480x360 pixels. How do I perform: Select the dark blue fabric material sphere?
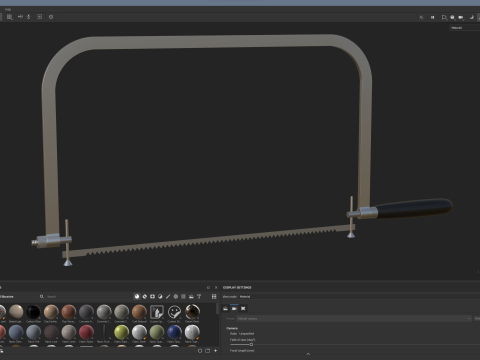click(x=174, y=332)
